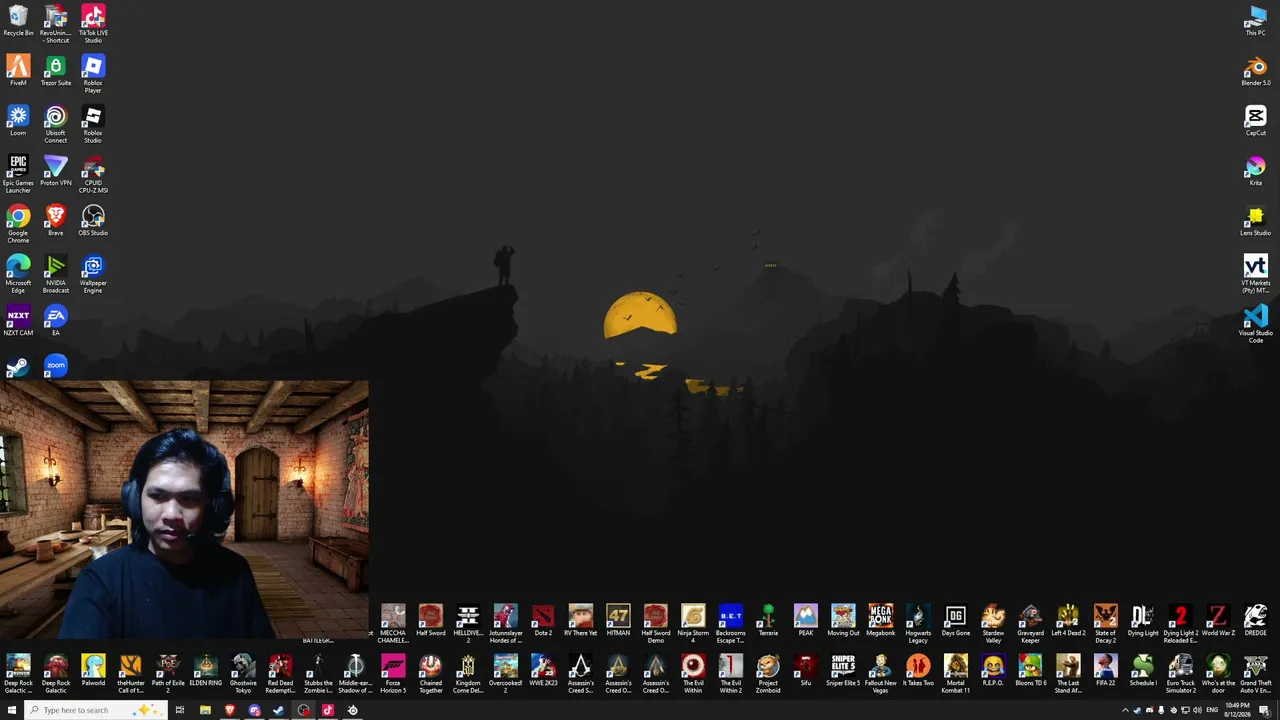Screen dimensions: 1280x720
Task: Select the RV There Yet shortcut
Action: point(581,621)
